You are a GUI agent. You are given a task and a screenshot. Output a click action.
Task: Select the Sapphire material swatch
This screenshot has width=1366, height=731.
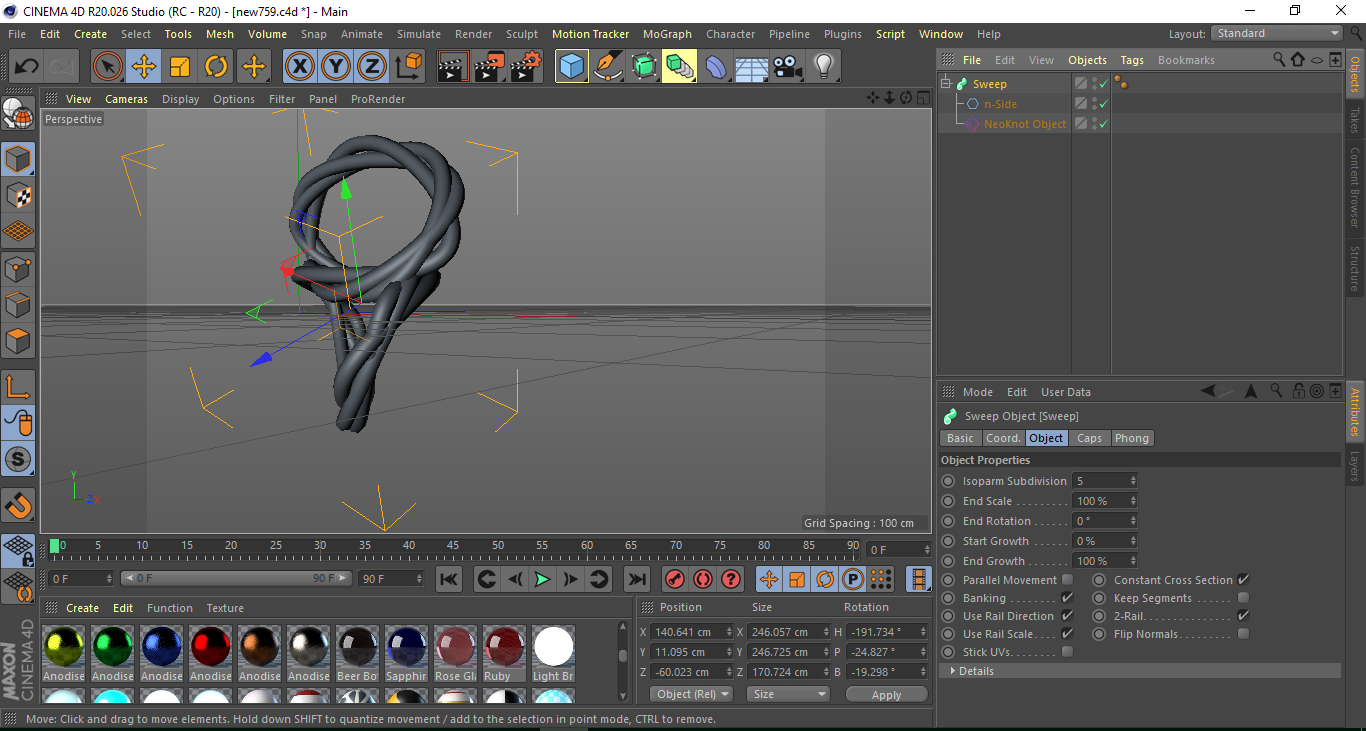[x=406, y=654]
